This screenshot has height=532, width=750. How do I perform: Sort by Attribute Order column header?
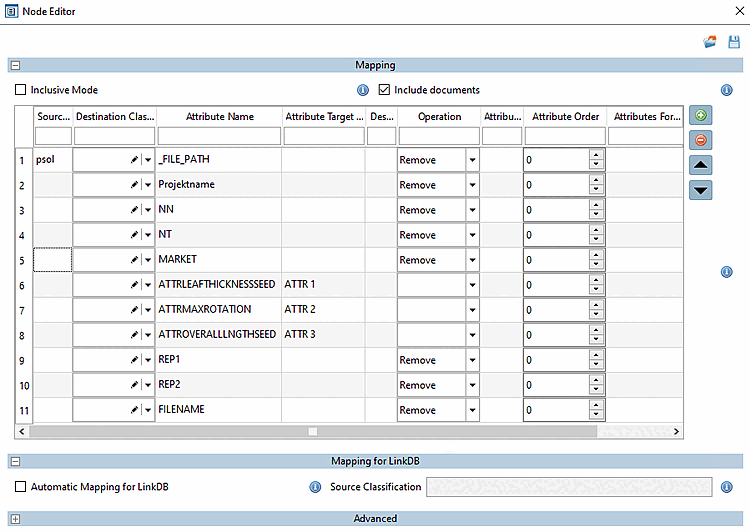point(565,117)
